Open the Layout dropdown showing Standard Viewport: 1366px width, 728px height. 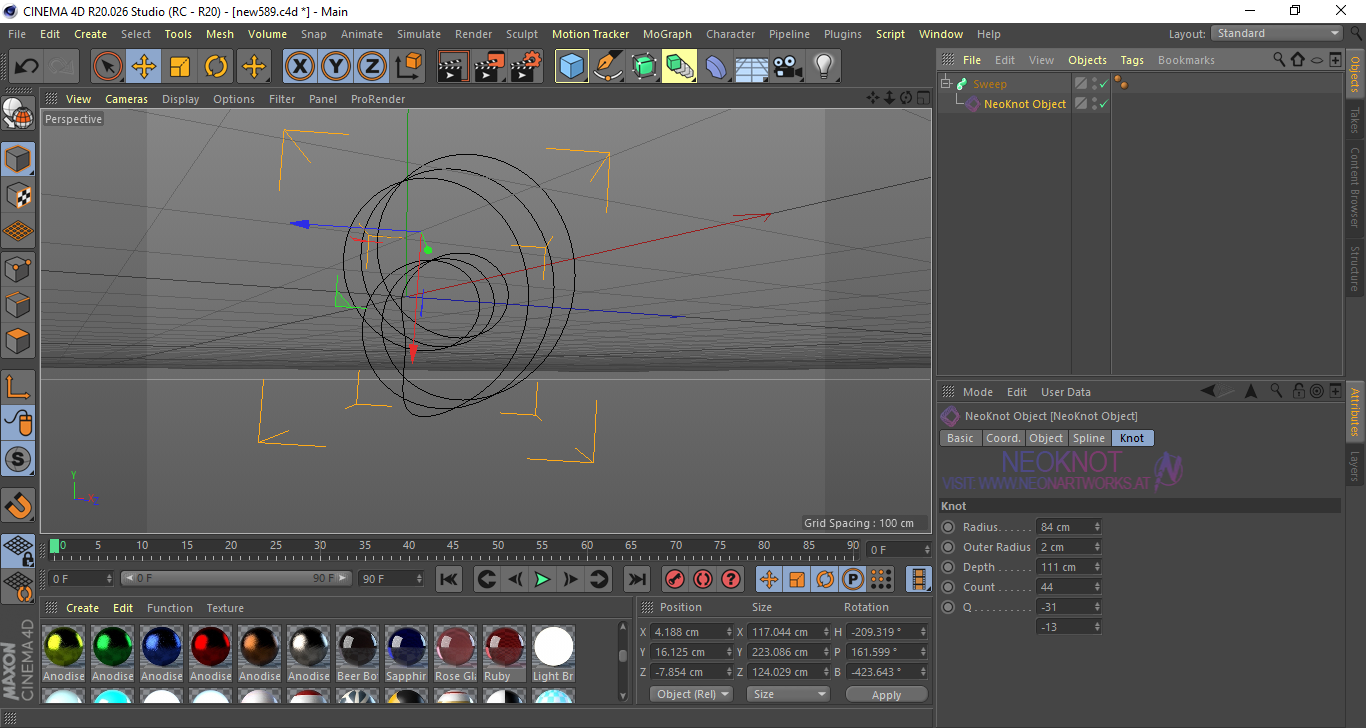(1277, 33)
